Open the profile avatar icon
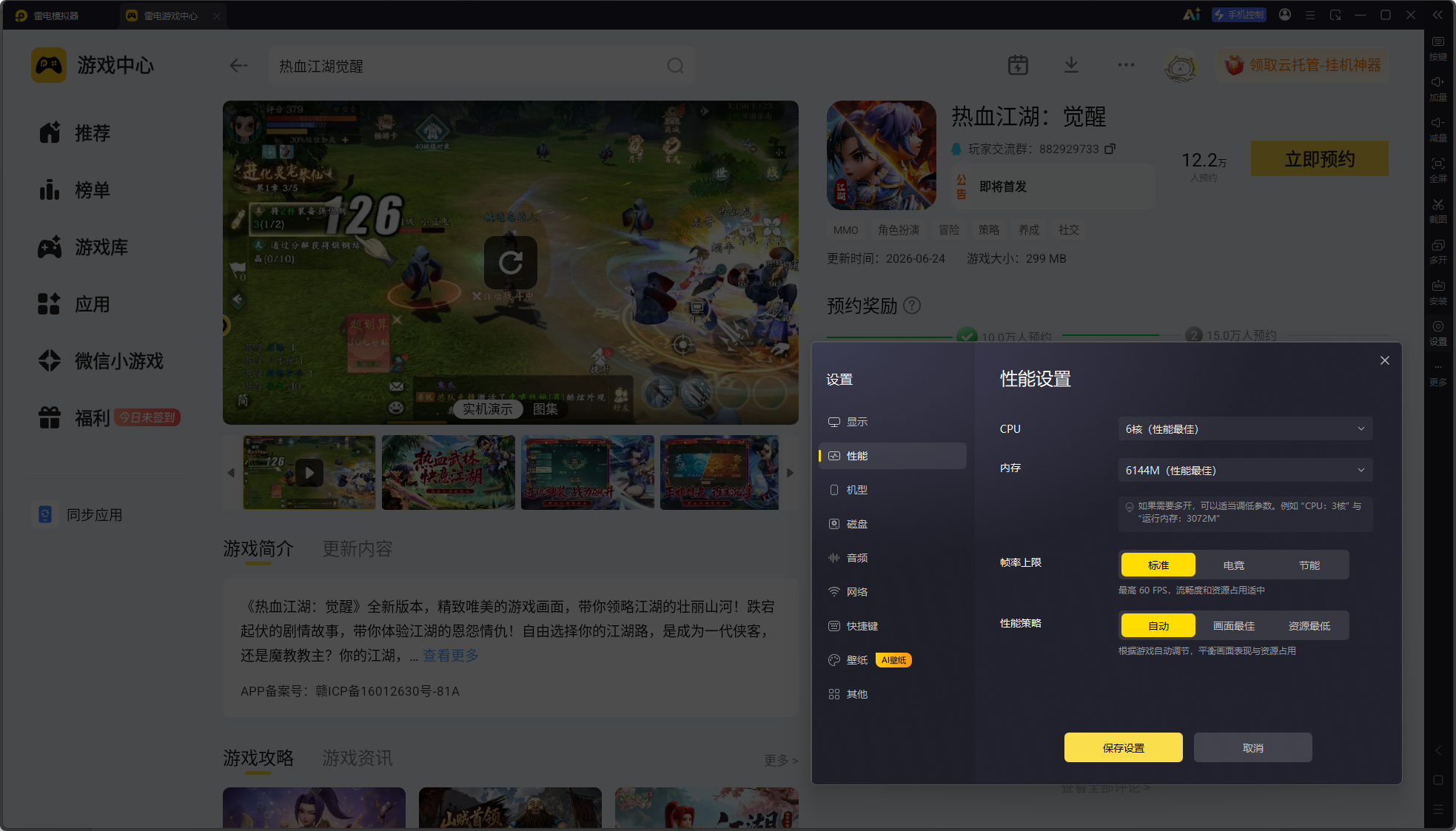The height and width of the screenshot is (831, 1456). click(1181, 67)
